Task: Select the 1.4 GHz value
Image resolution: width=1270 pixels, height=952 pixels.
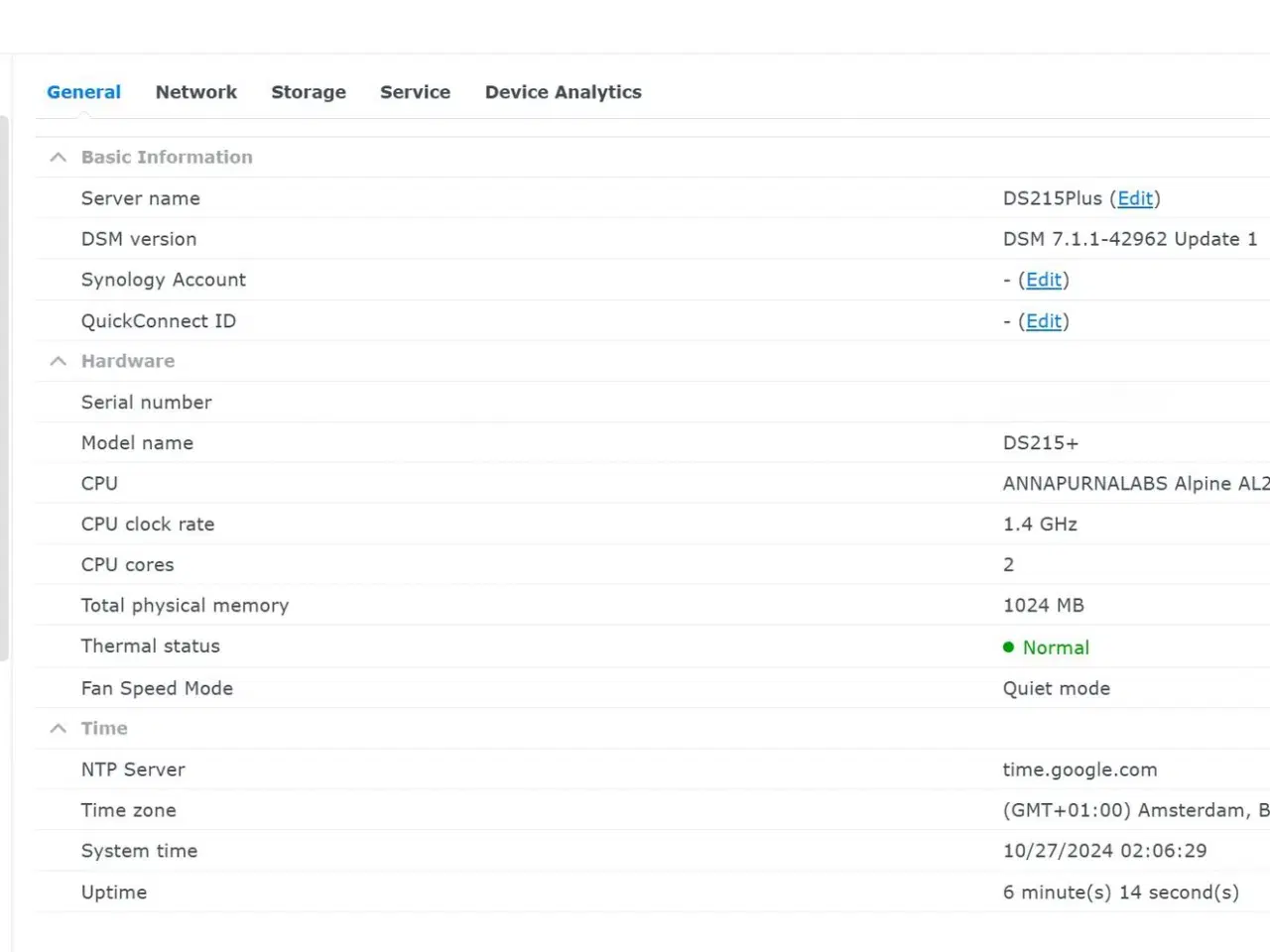Action: pos(1040,524)
